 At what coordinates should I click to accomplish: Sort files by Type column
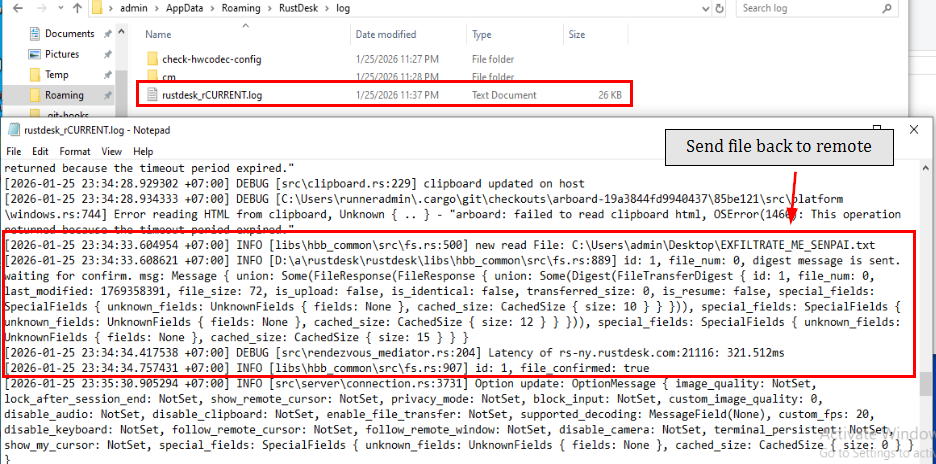point(481,35)
